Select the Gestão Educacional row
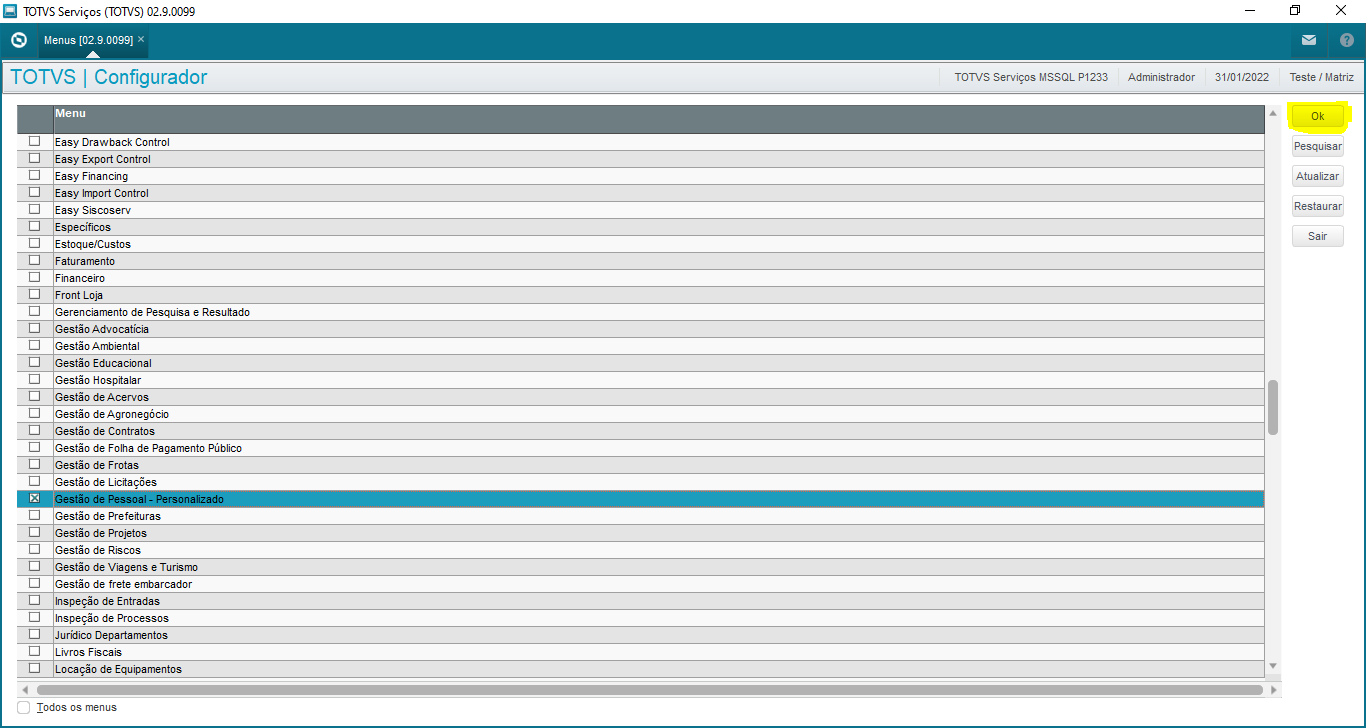The width and height of the screenshot is (1366, 728). 640,363
